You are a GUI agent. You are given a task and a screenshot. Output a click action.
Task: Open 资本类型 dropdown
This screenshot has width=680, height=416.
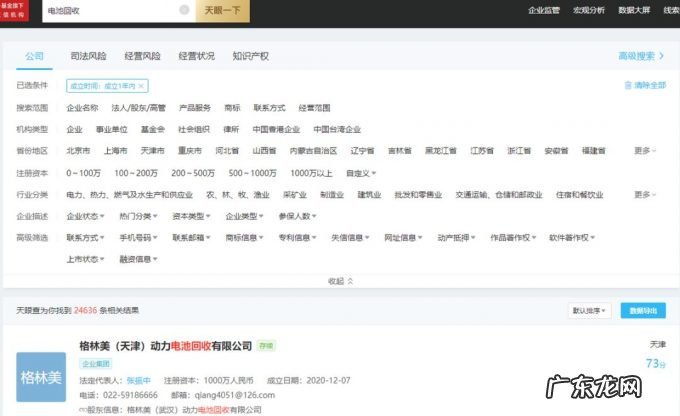(191, 216)
